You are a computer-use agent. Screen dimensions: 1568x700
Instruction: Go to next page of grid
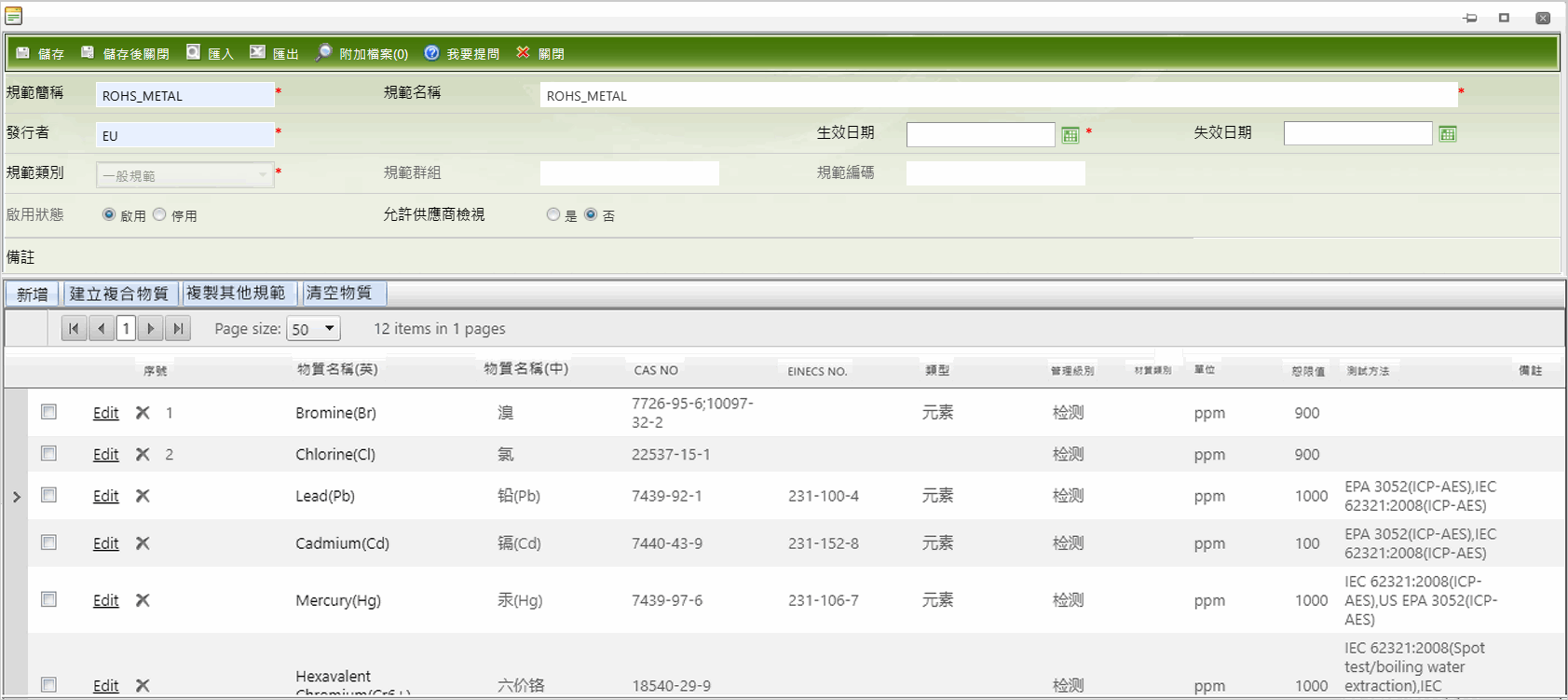[151, 328]
